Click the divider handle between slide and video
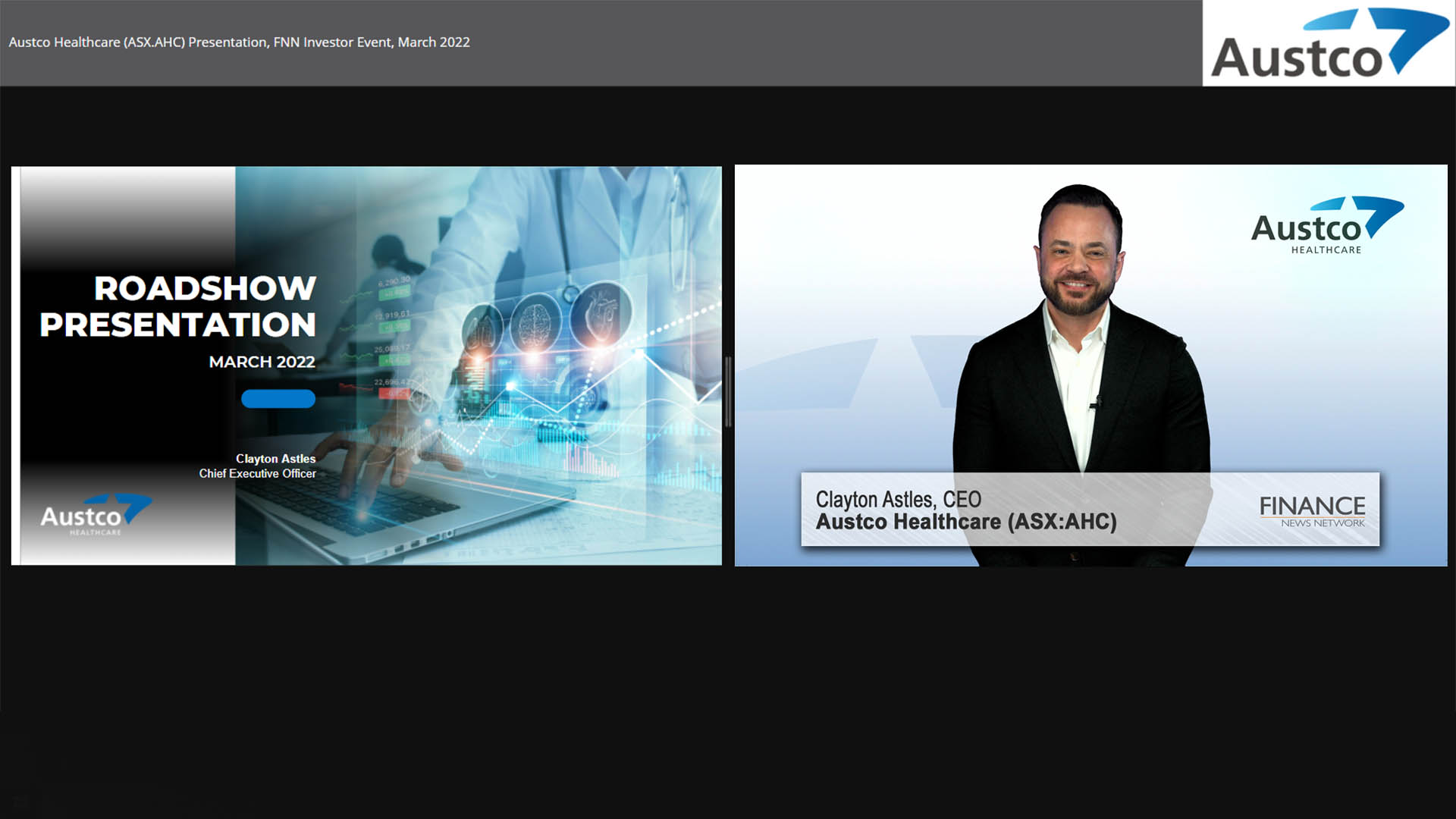This screenshot has height=819, width=1456. (728, 392)
